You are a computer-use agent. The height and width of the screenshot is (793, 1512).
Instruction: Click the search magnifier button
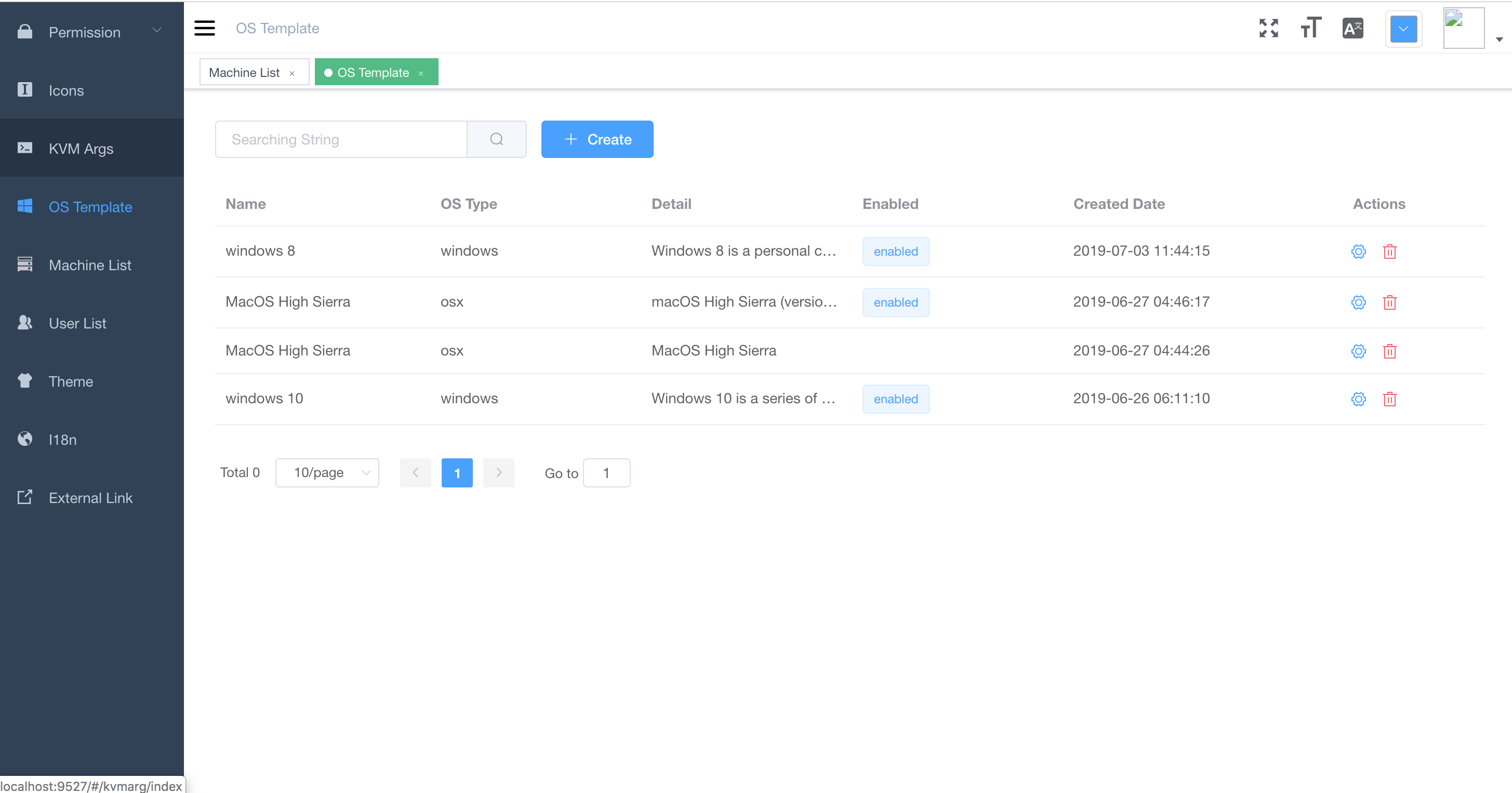click(x=497, y=139)
